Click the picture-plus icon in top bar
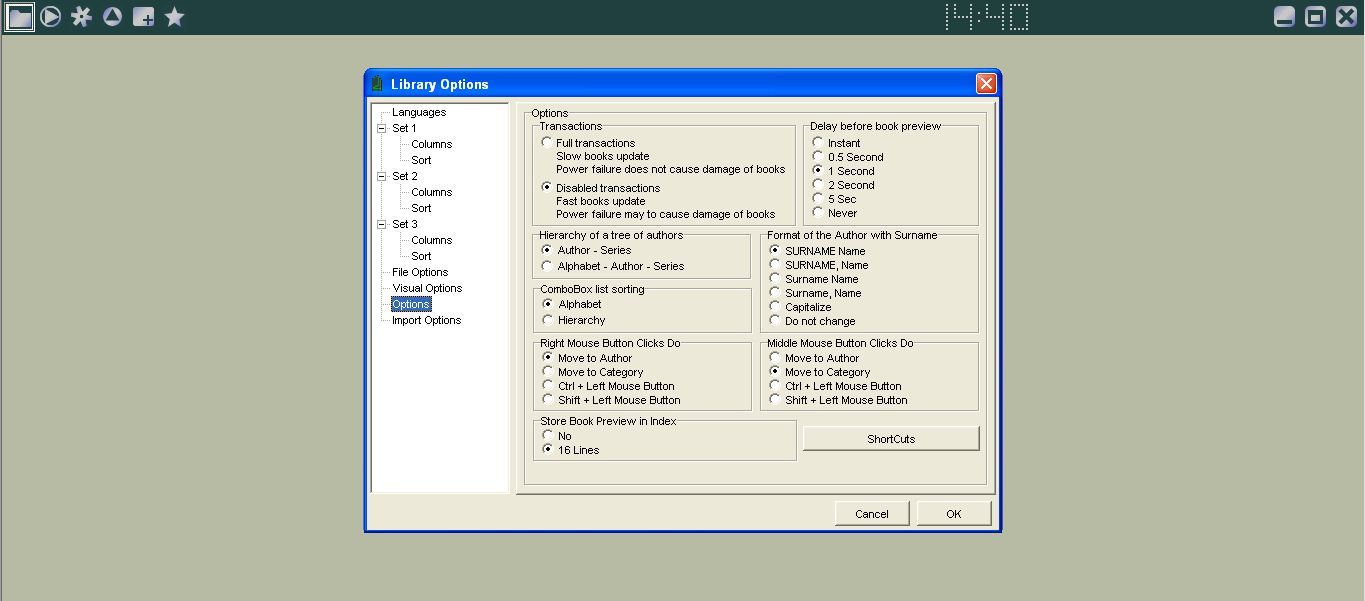1365x601 pixels. (144, 17)
